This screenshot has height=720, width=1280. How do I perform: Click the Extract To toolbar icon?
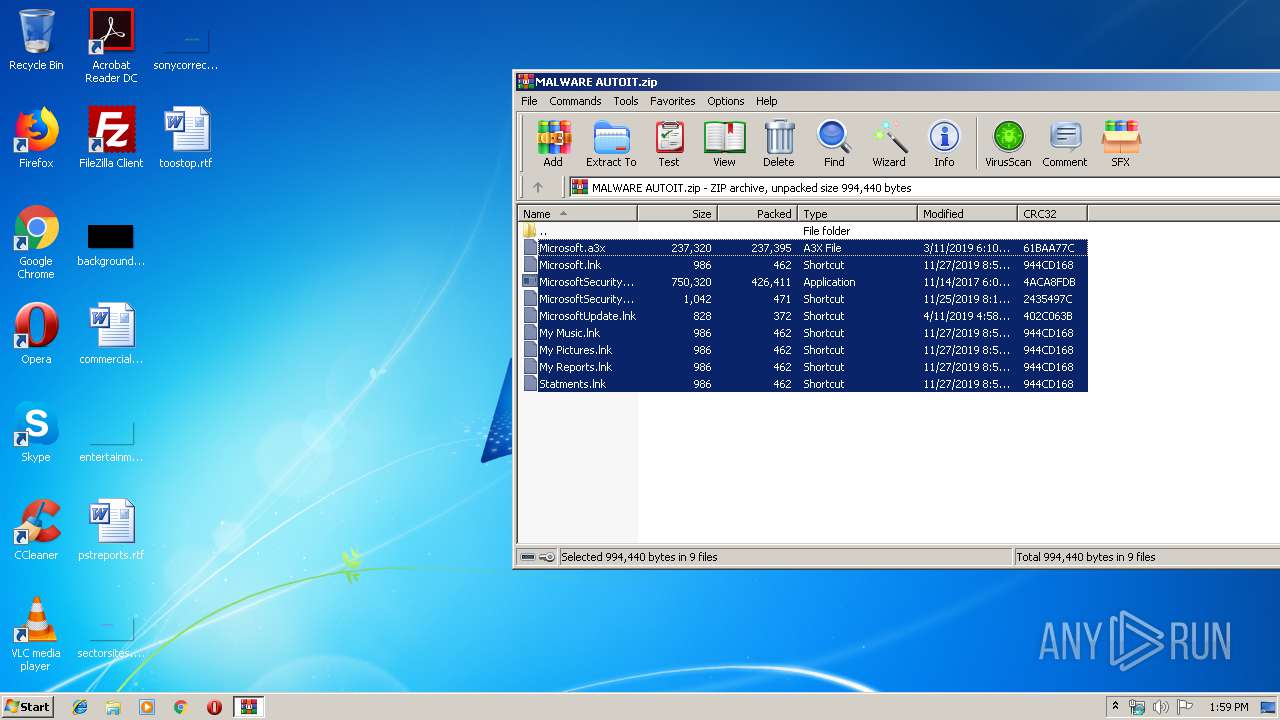pyautogui.click(x=611, y=143)
